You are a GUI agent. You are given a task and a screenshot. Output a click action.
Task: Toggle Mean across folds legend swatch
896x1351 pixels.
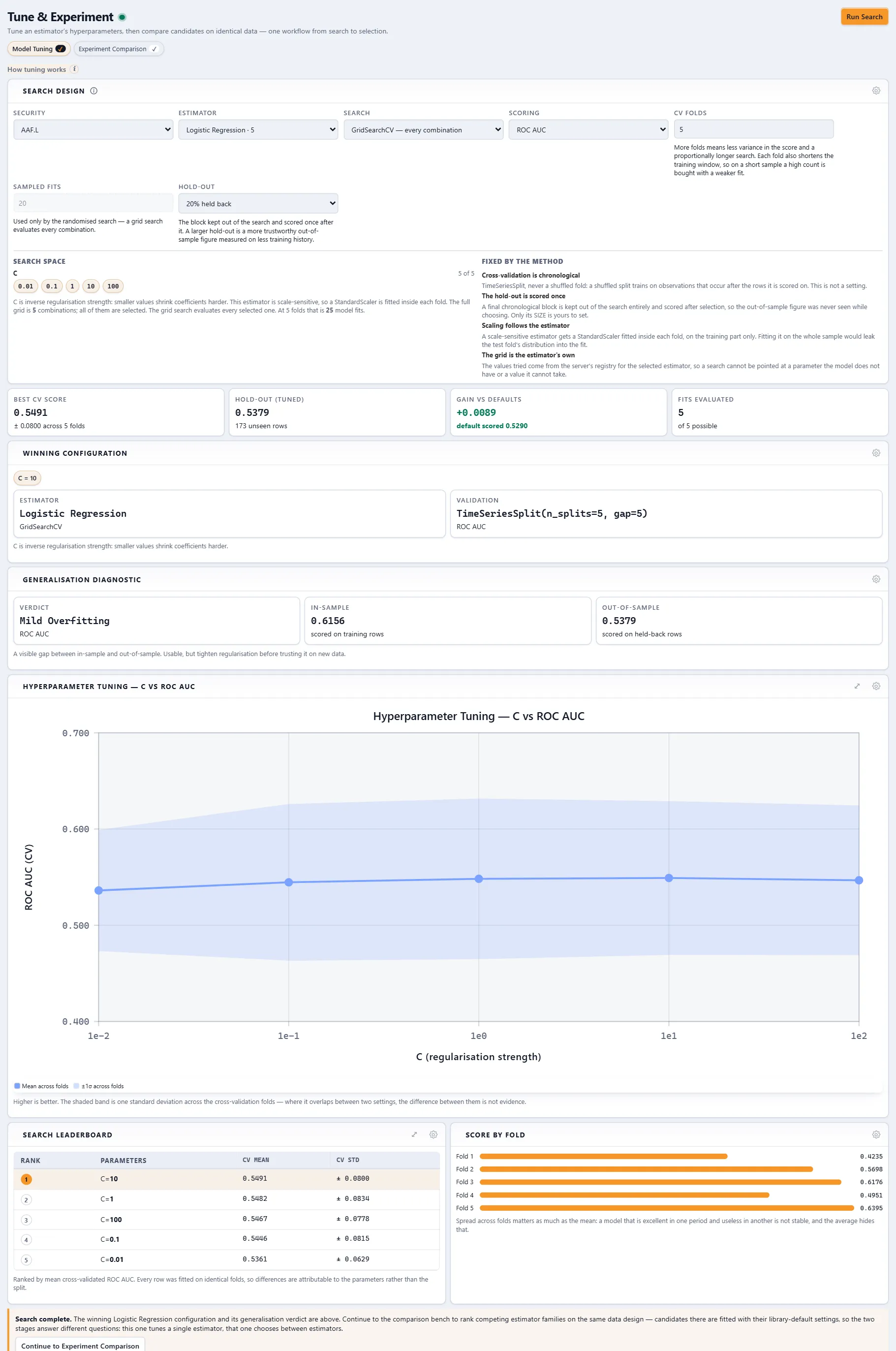point(17,1086)
